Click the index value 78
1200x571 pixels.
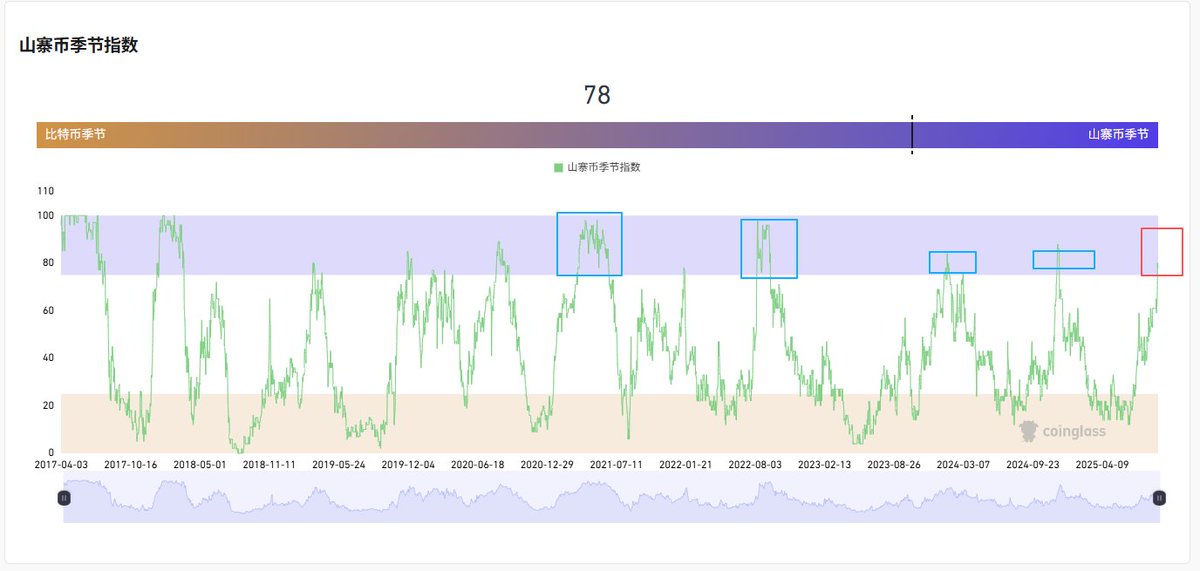pos(597,95)
